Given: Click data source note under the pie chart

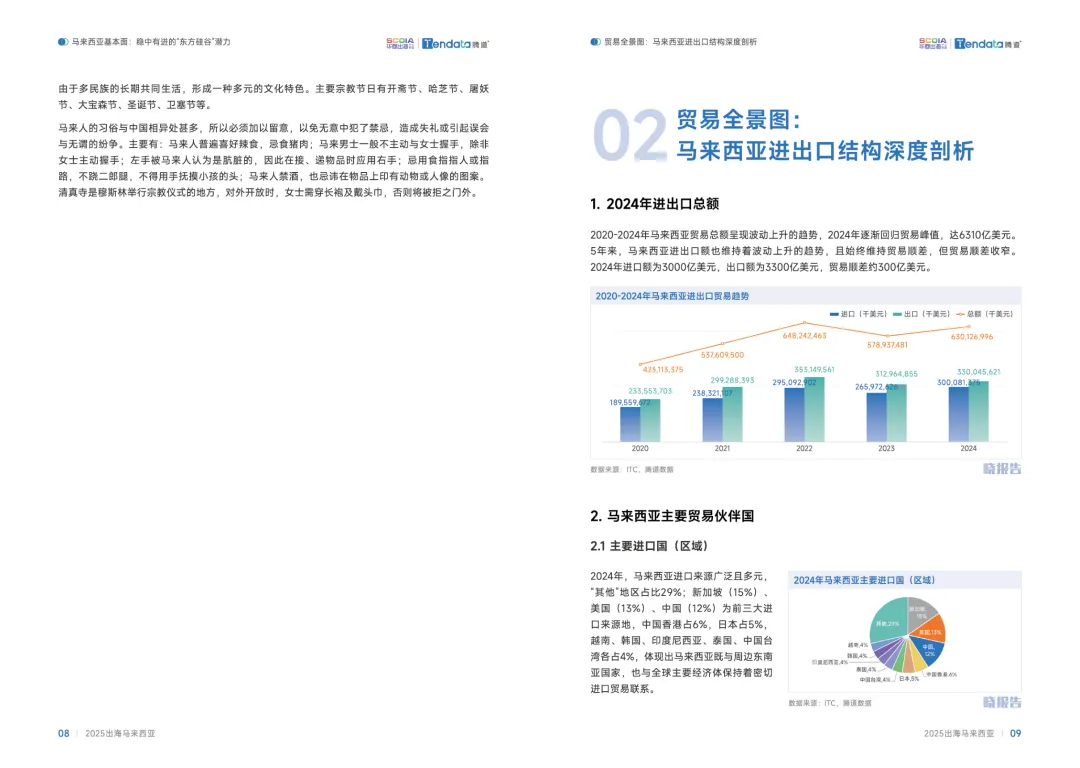Looking at the screenshot, I should click(830, 703).
